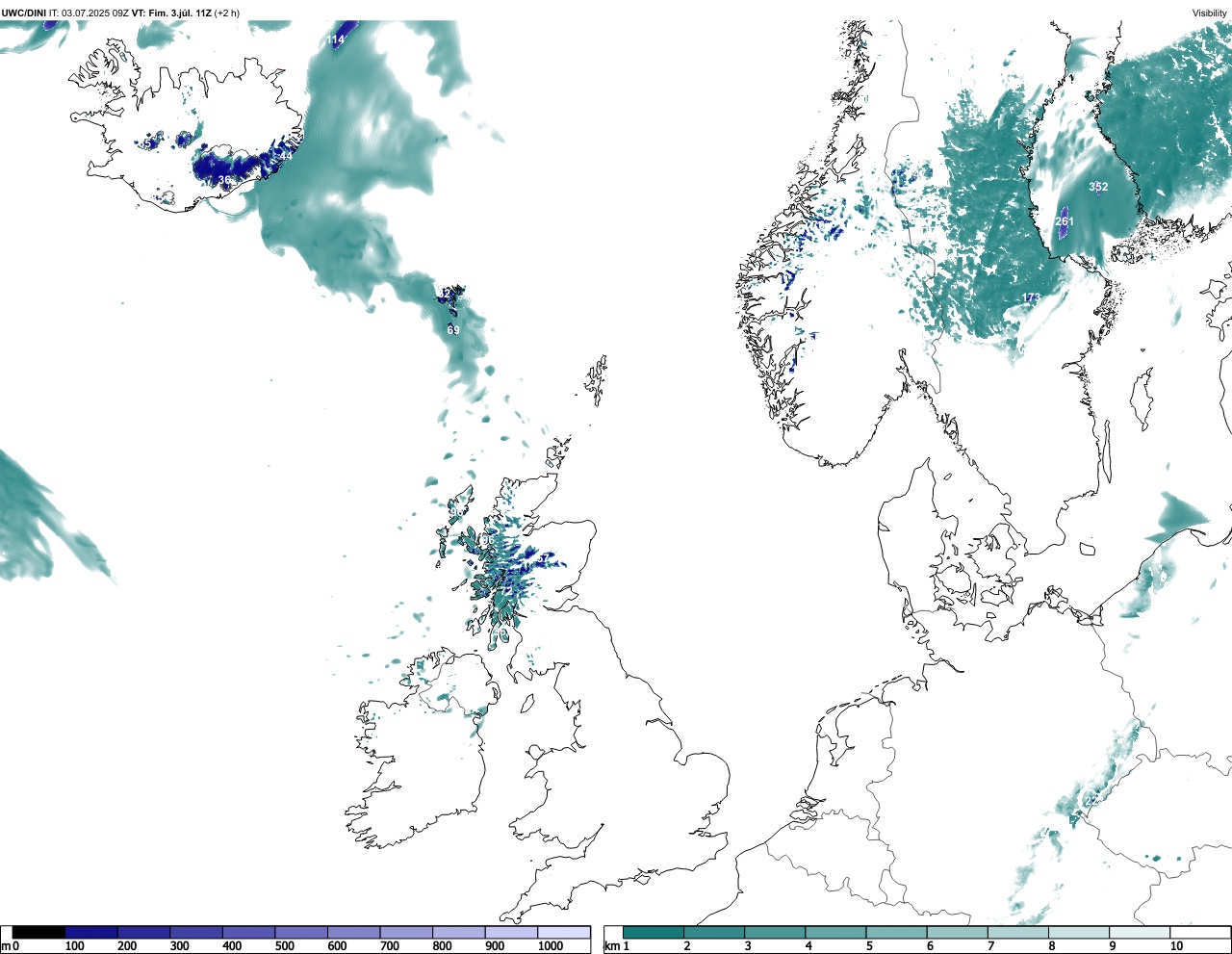Screen dimensions: 1232x954
Task: Click the '500' tick label on the metre scale
Action: 284,946
